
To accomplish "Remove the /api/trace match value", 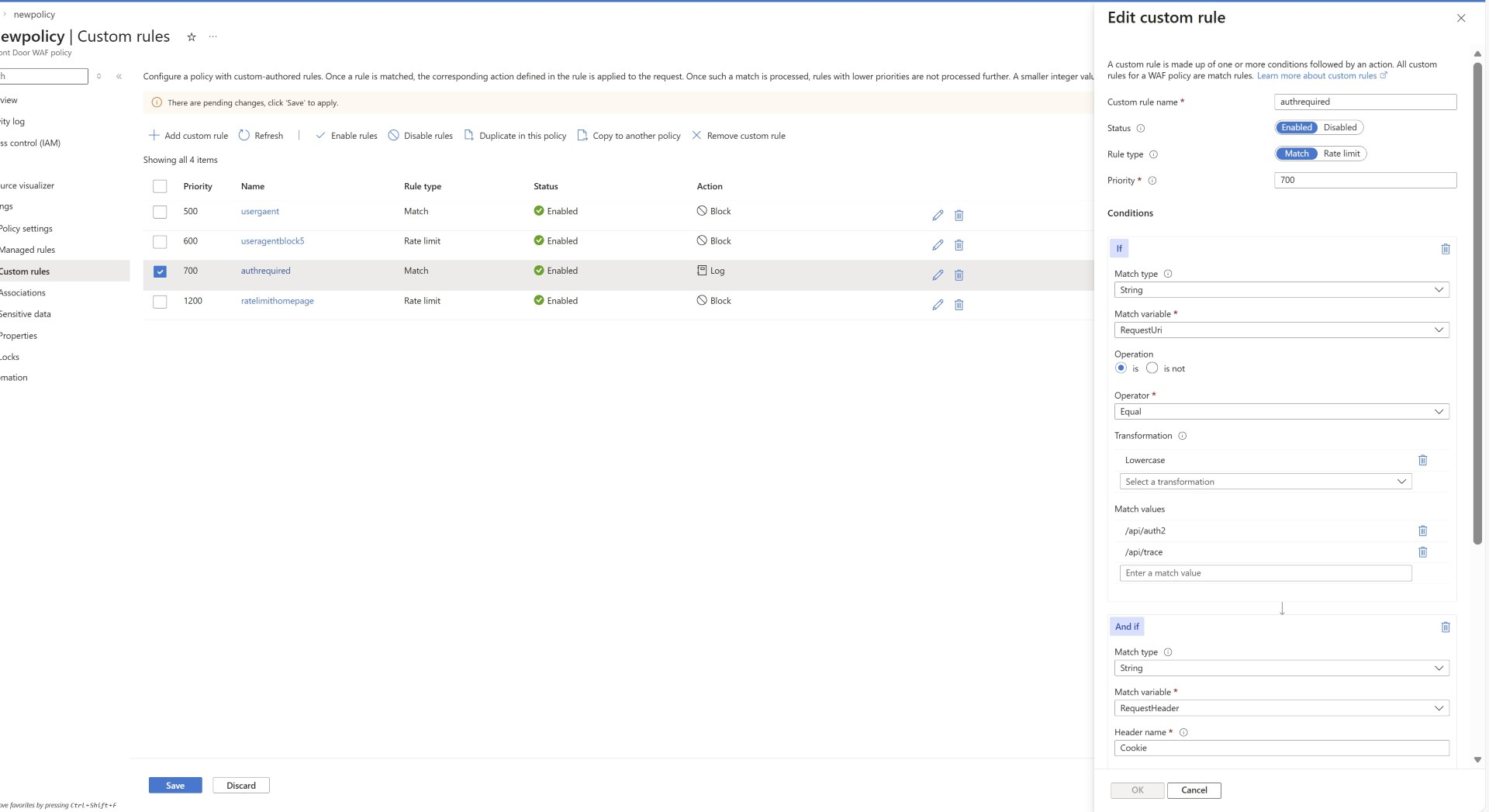I will pos(1422,552).
